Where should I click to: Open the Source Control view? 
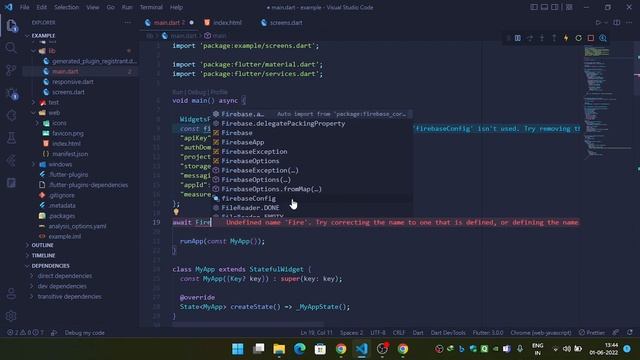(x=11, y=71)
